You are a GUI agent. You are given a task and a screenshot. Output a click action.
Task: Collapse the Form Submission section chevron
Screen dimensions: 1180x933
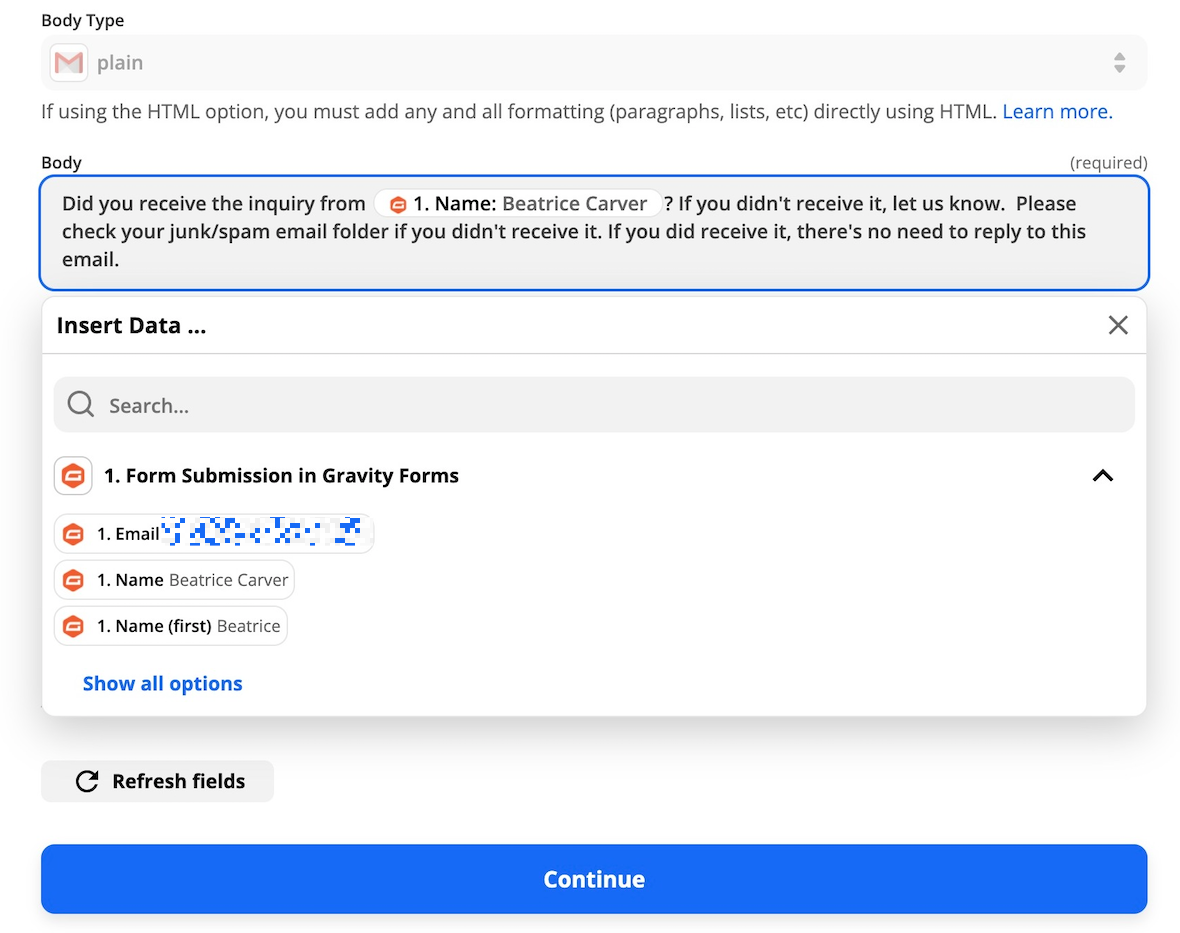pos(1102,476)
